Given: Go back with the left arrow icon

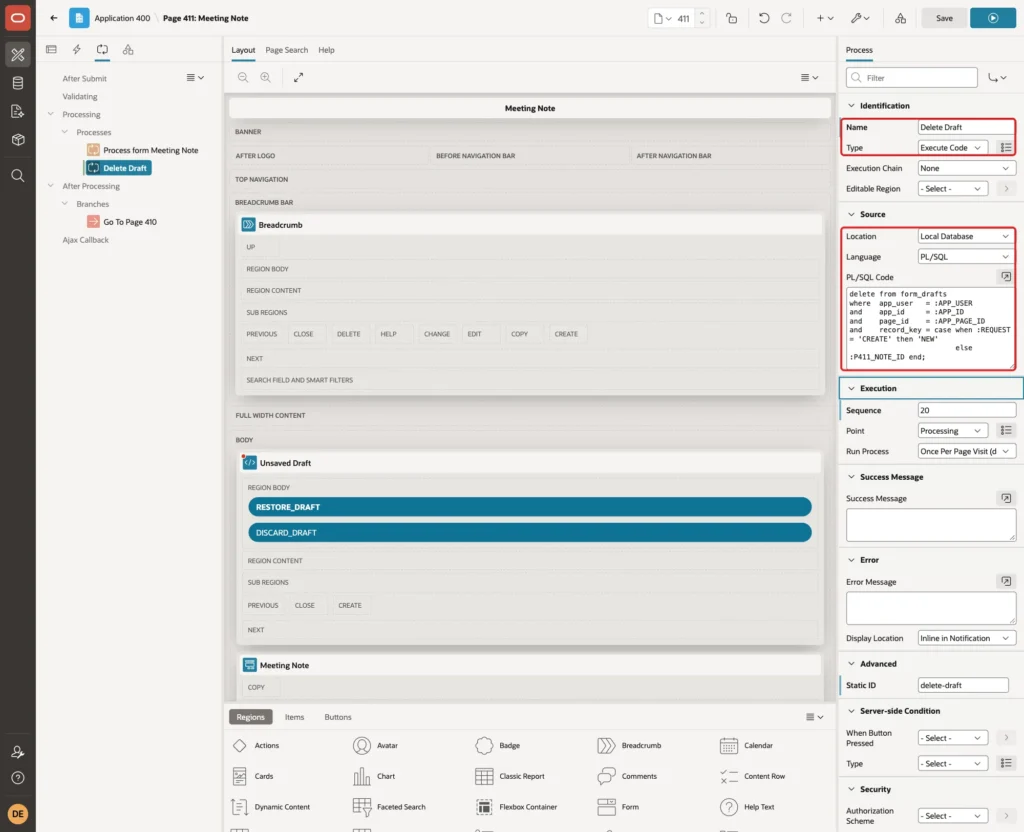Looking at the screenshot, I should tap(54, 18).
